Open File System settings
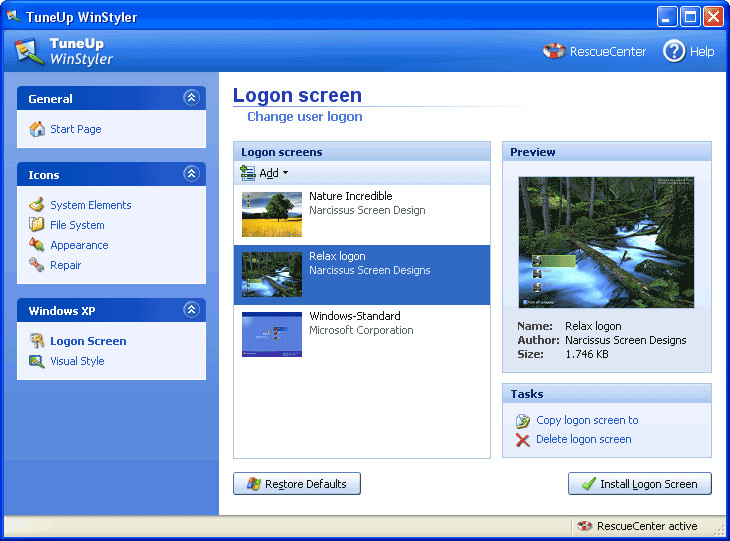 pyautogui.click(x=77, y=225)
